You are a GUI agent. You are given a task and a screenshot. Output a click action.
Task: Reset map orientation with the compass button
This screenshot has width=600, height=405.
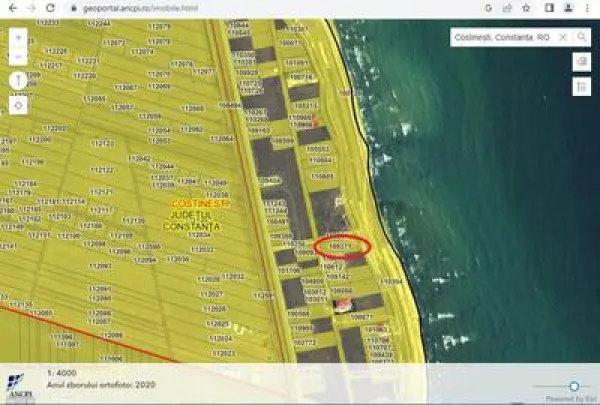pos(18,81)
